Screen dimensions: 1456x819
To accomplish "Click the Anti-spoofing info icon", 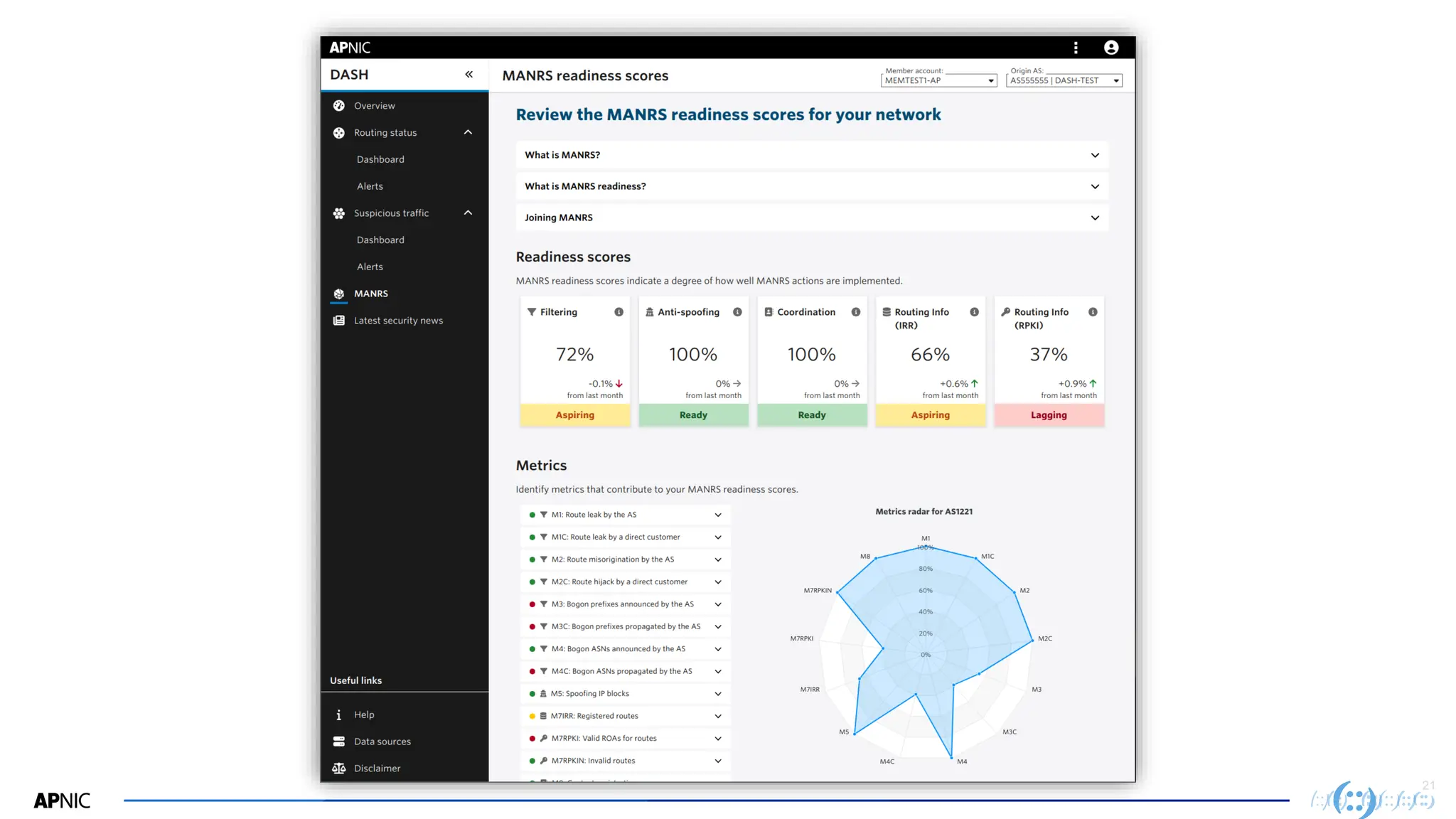I will [737, 312].
